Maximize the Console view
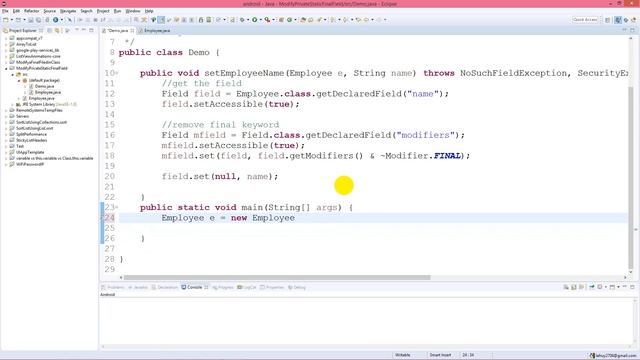The width and height of the screenshot is (640, 360). point(632,287)
